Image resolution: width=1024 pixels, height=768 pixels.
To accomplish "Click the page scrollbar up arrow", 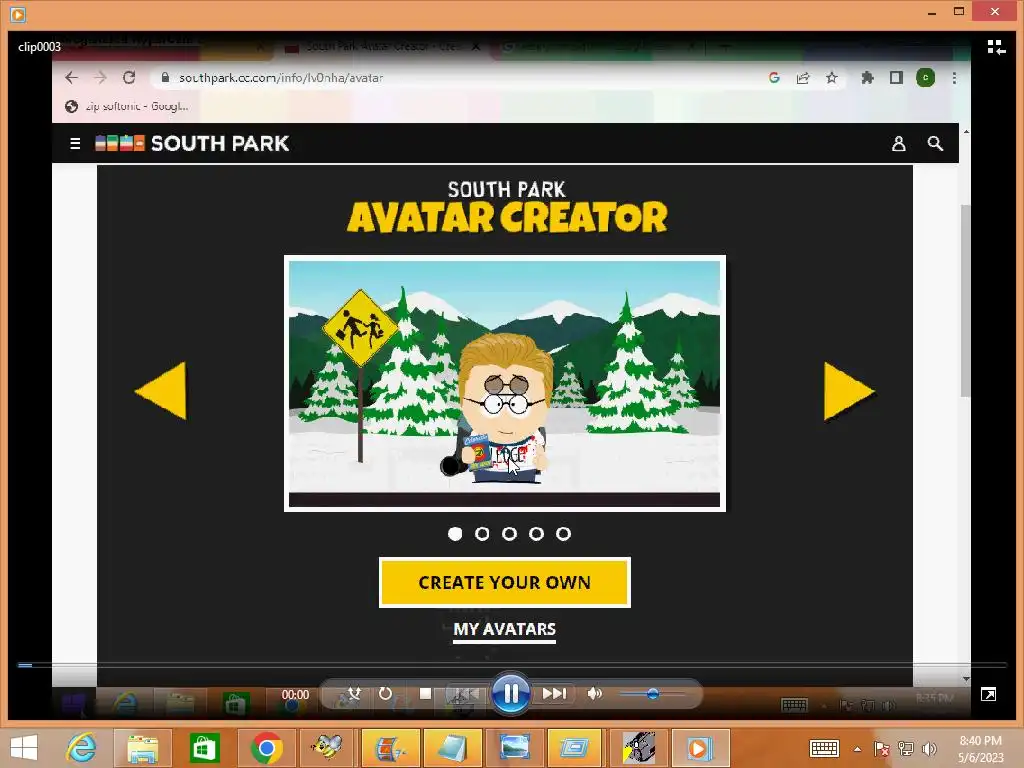I will click(x=966, y=131).
